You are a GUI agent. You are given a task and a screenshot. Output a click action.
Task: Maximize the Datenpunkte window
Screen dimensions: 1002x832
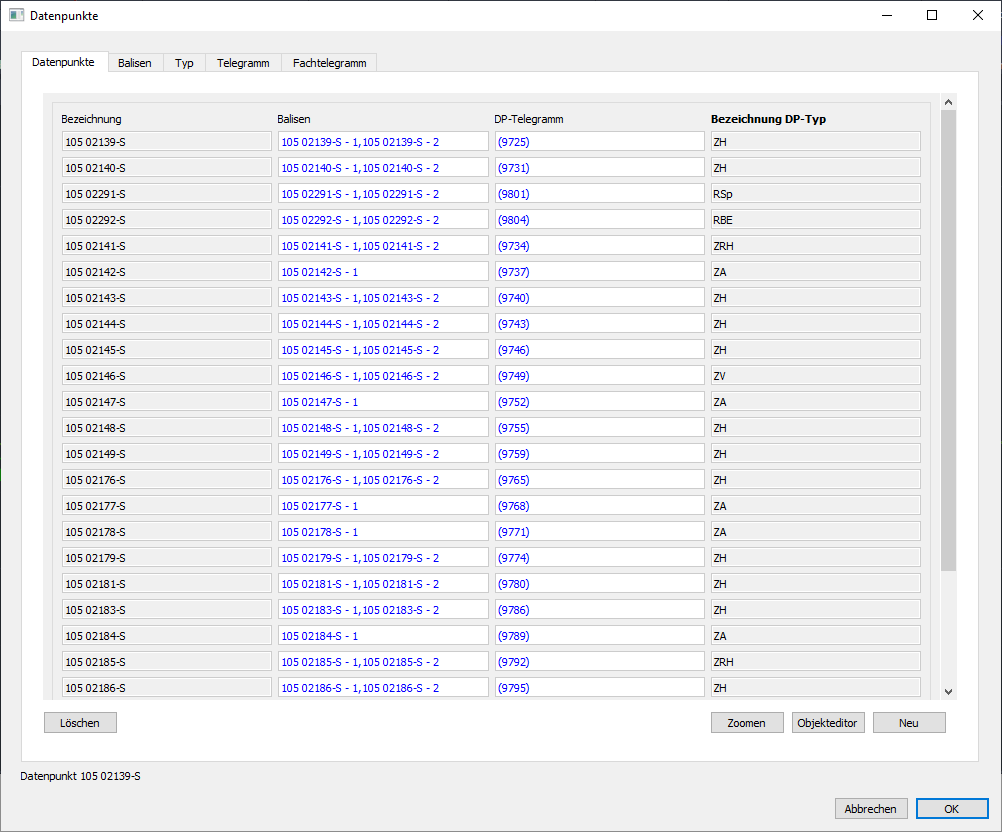tap(932, 15)
